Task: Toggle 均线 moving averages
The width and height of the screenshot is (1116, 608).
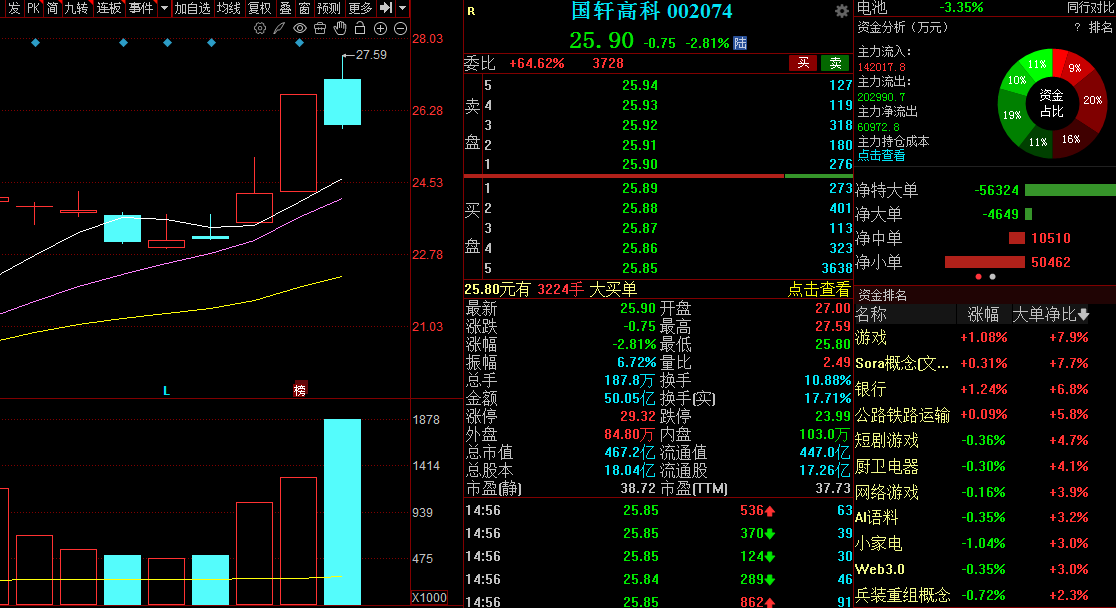Action: click(x=228, y=8)
